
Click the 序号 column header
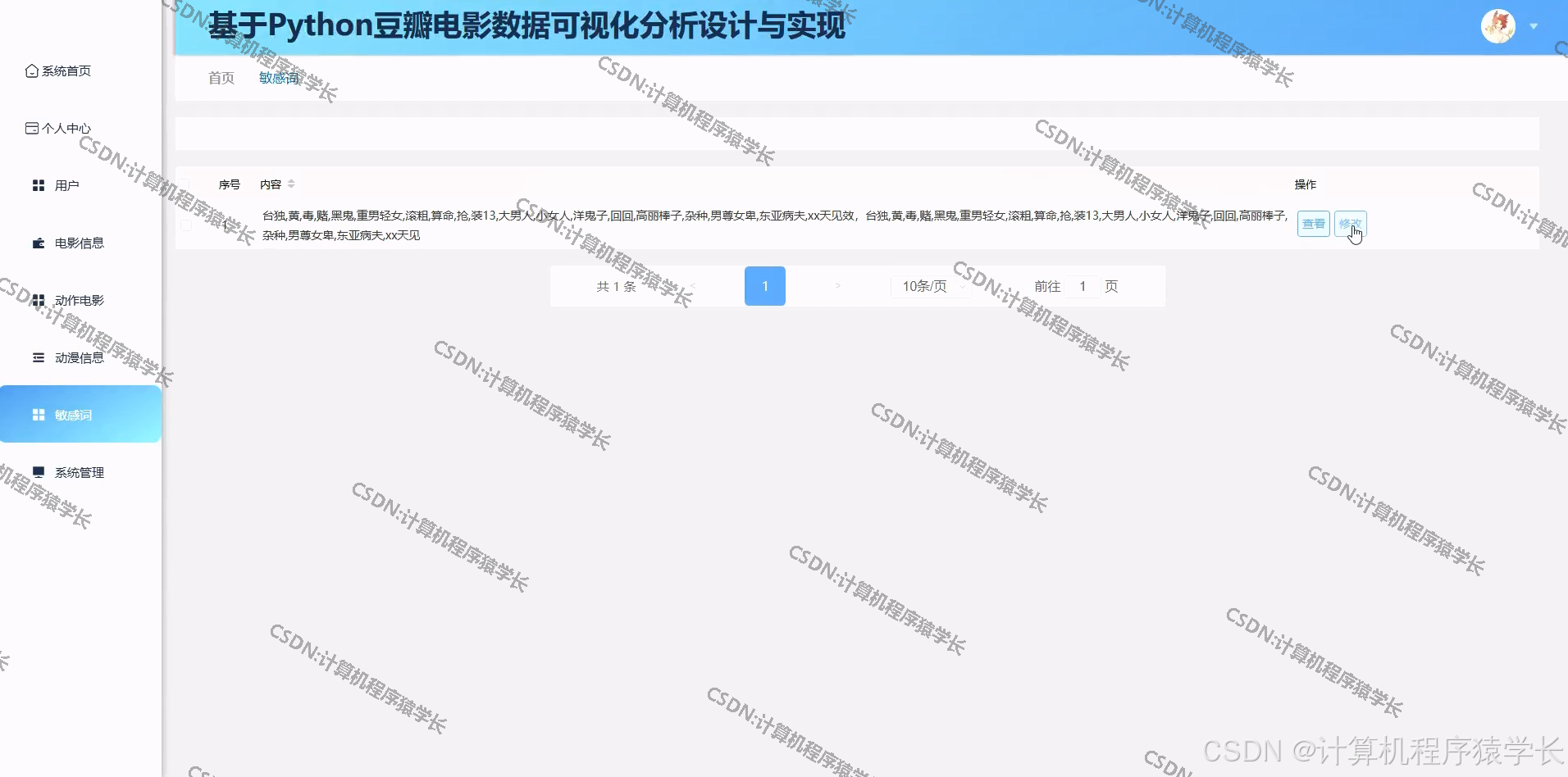pos(229,184)
